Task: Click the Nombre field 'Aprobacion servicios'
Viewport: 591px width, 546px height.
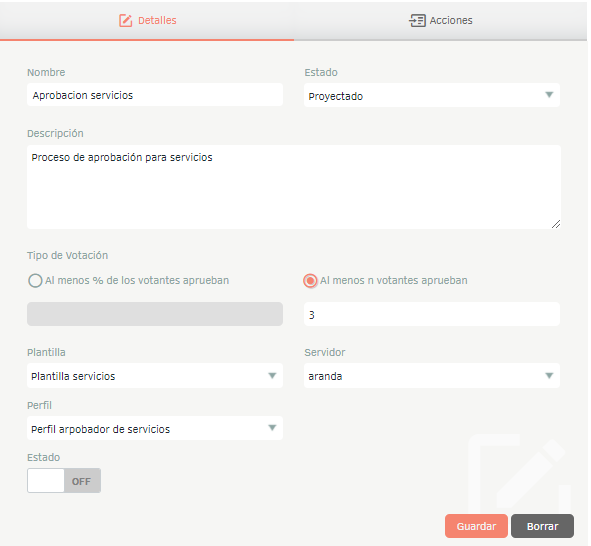Action: coord(155,95)
